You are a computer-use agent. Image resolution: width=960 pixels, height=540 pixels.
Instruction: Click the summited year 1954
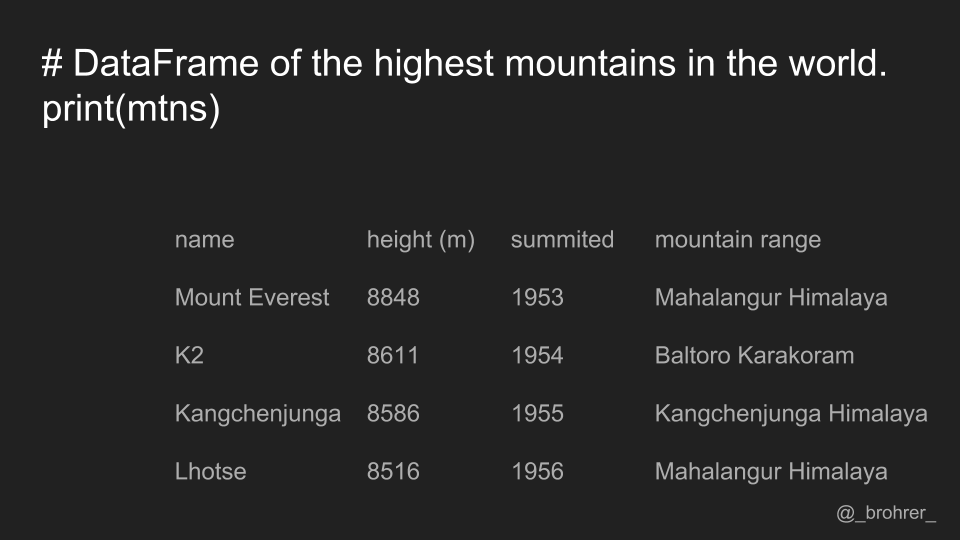[537, 356]
